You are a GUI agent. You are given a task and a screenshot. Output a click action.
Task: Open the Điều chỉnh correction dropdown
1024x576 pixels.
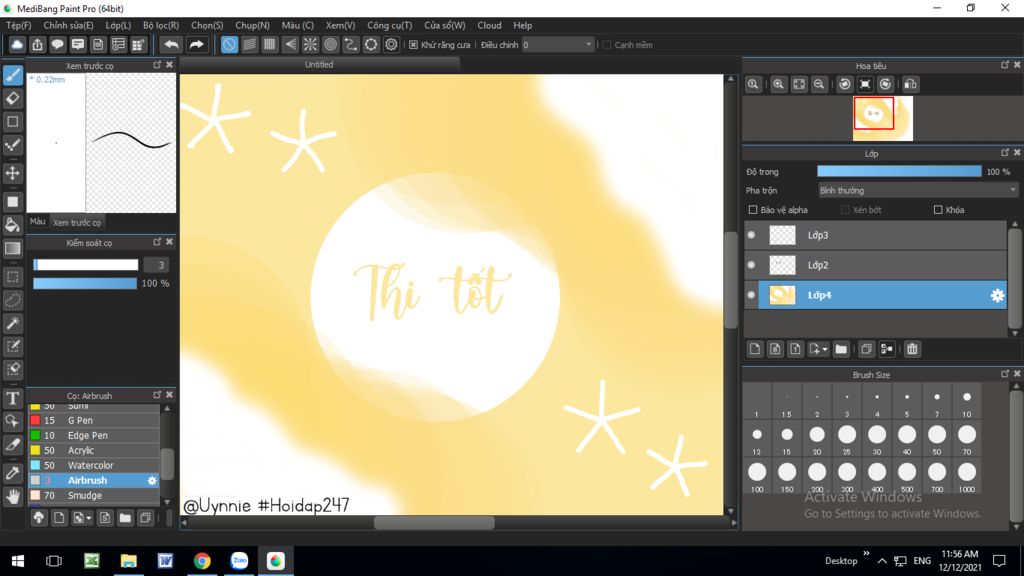pyautogui.click(x=558, y=44)
